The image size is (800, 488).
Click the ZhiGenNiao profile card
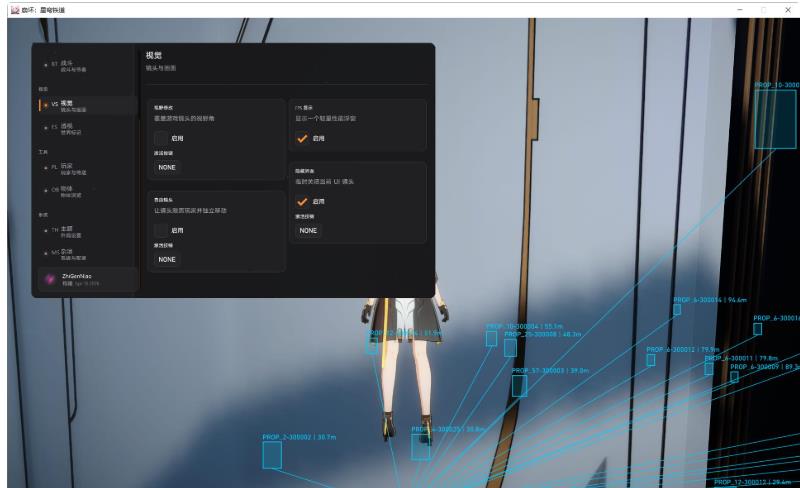[x=88, y=279]
